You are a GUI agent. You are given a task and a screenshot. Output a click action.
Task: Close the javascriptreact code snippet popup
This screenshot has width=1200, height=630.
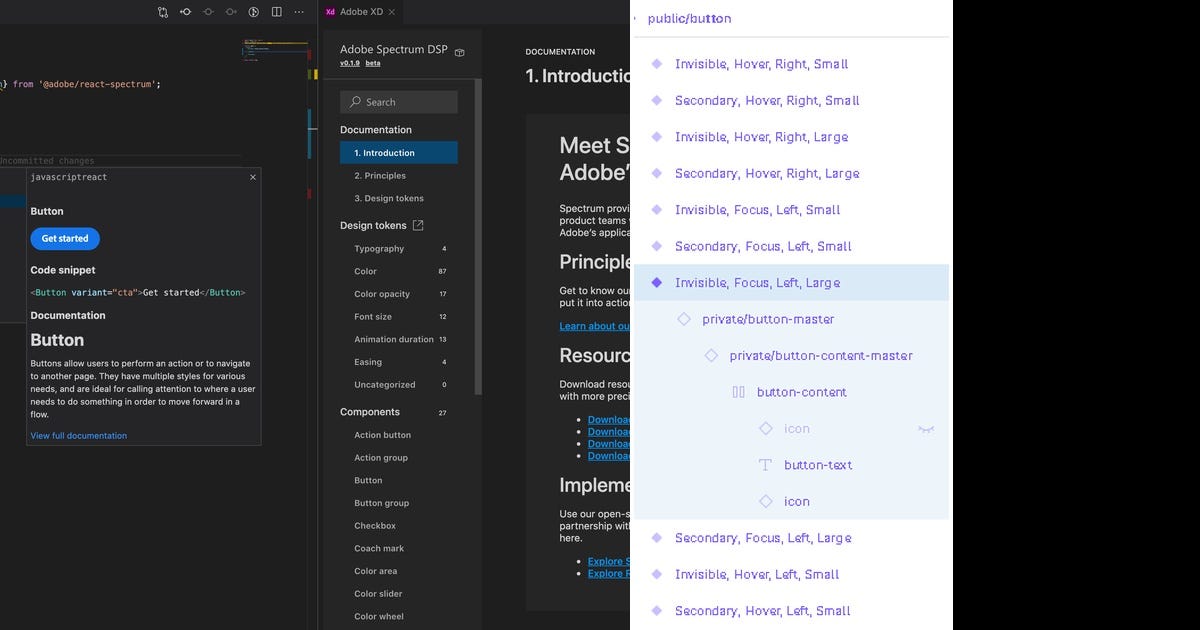pyautogui.click(x=251, y=177)
